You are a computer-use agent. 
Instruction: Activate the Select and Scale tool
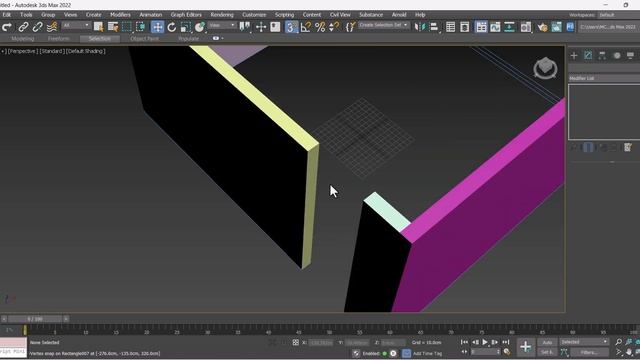coord(186,27)
